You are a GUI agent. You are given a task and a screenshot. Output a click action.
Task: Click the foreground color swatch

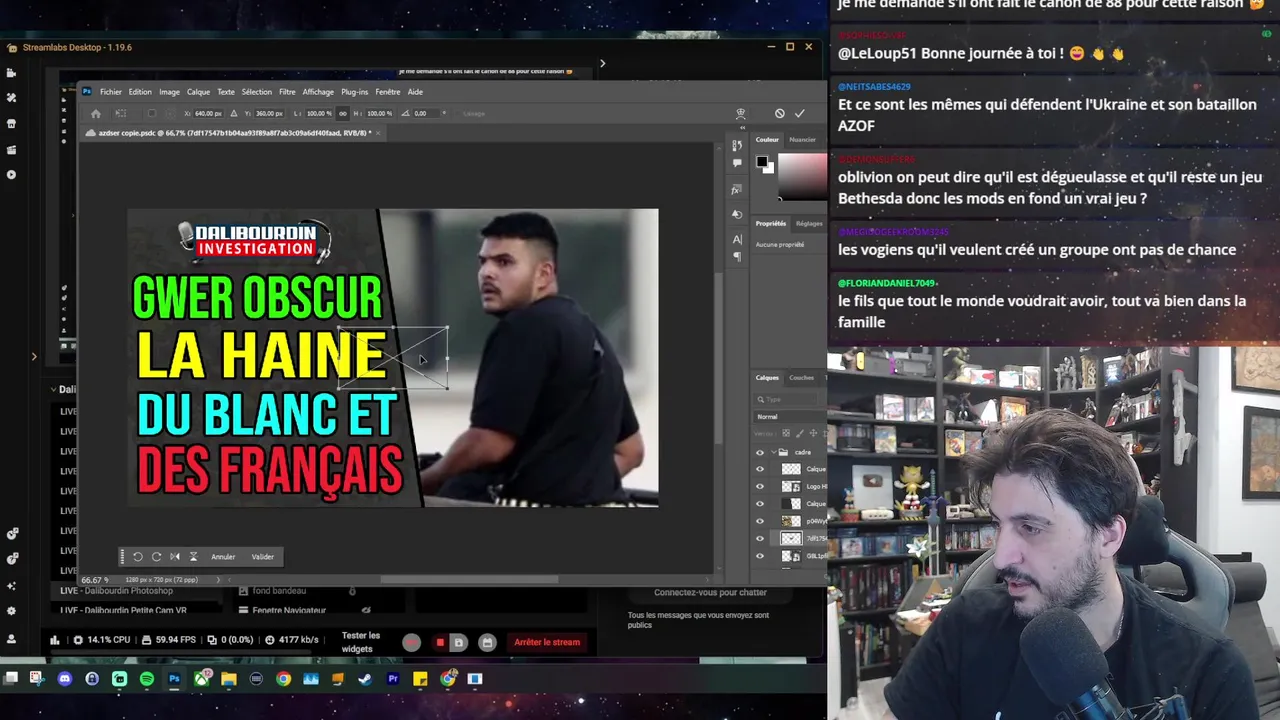click(761, 161)
